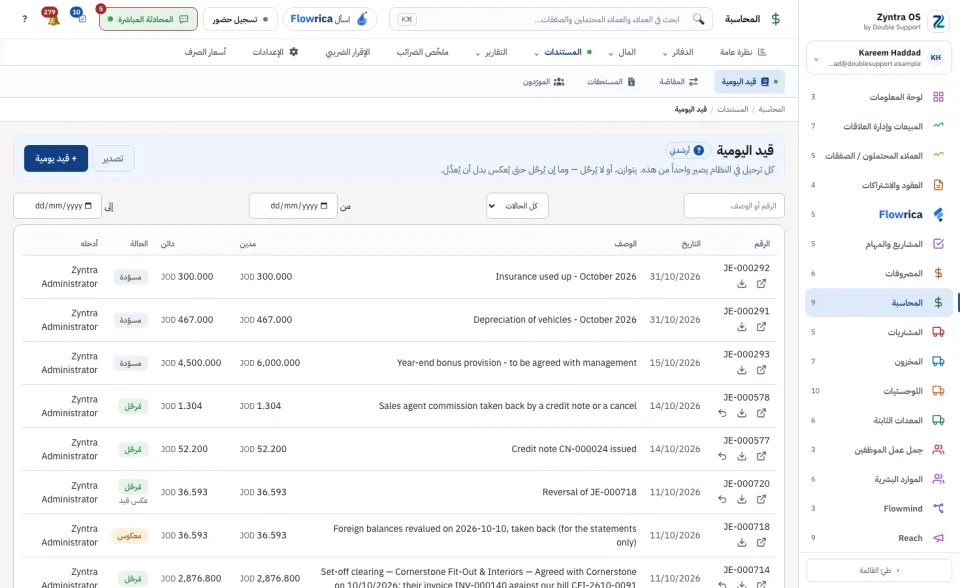Open لوحة المعلومات in sidebar

tap(879, 97)
